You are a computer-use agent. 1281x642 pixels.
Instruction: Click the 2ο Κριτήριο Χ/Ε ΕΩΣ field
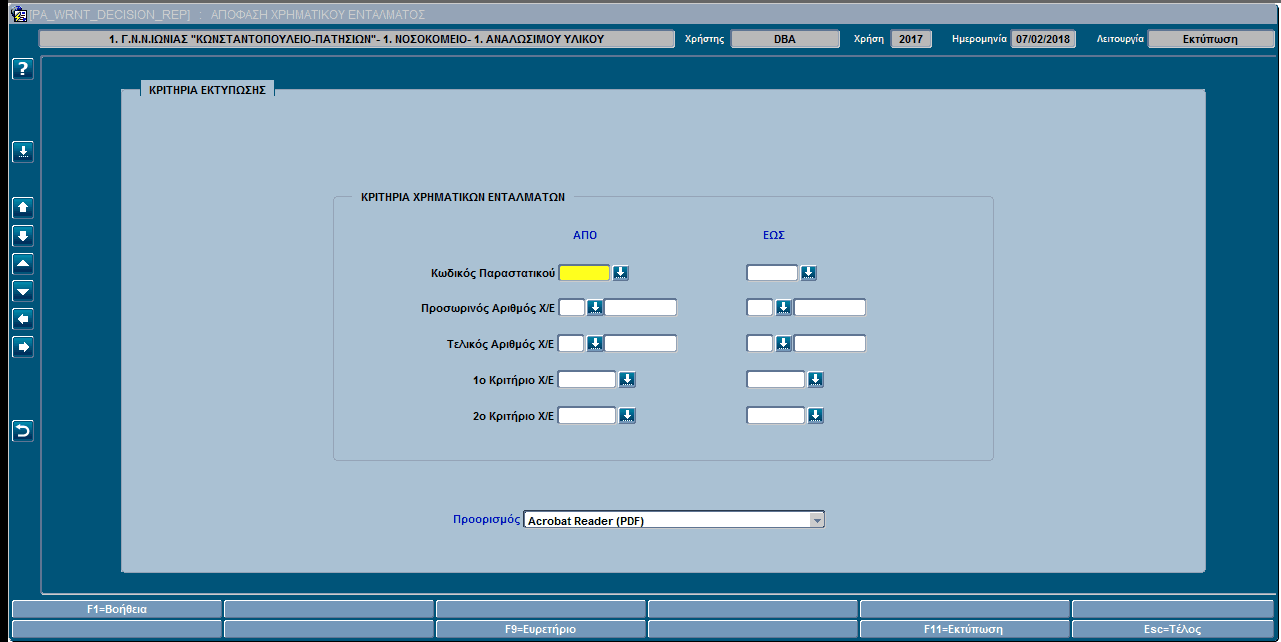coord(775,415)
